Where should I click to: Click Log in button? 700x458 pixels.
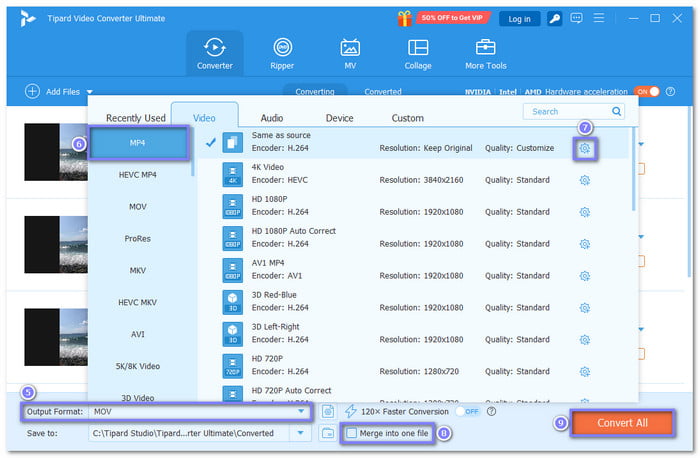click(x=519, y=19)
